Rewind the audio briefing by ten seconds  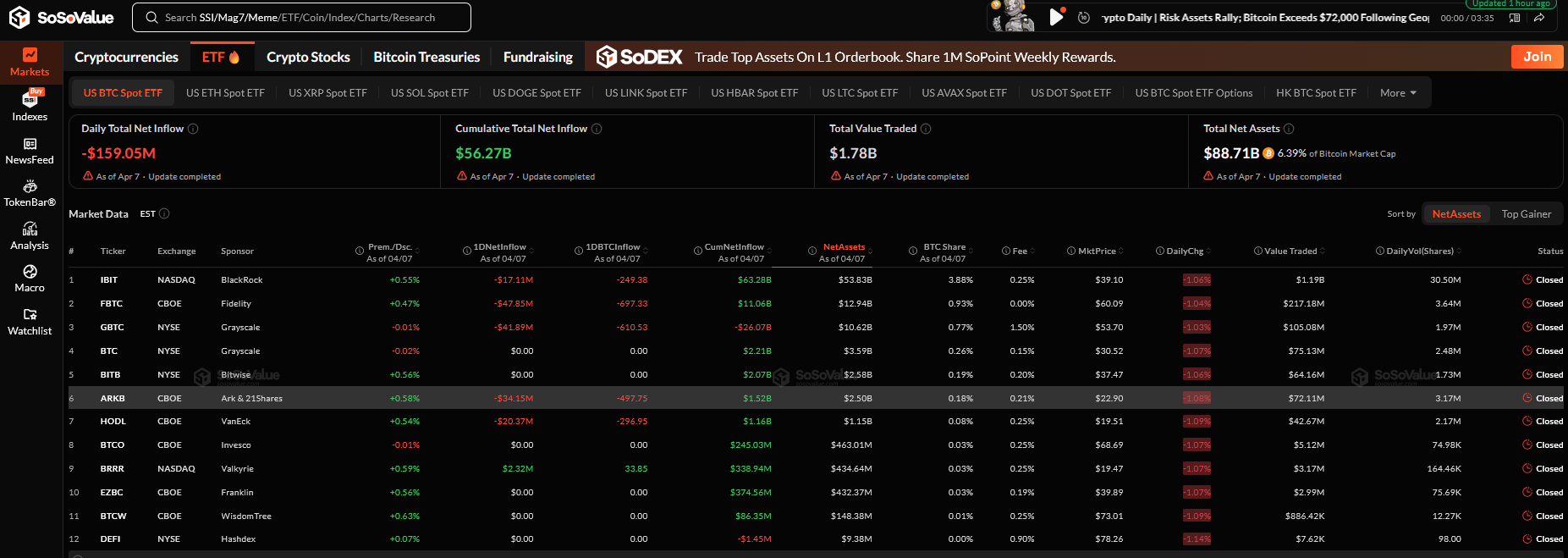point(1083,18)
